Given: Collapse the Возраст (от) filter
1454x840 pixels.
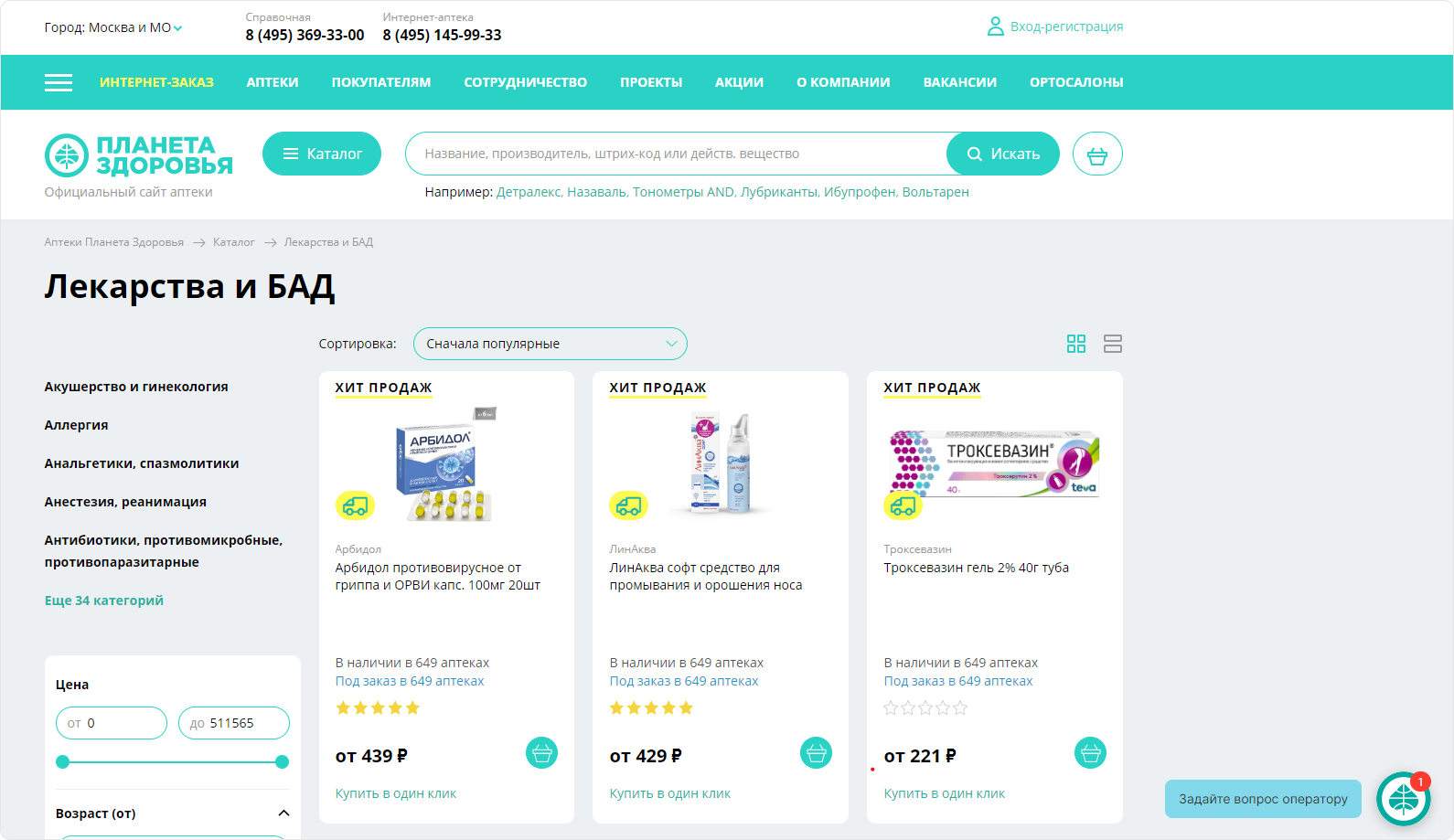Looking at the screenshot, I should (x=283, y=813).
